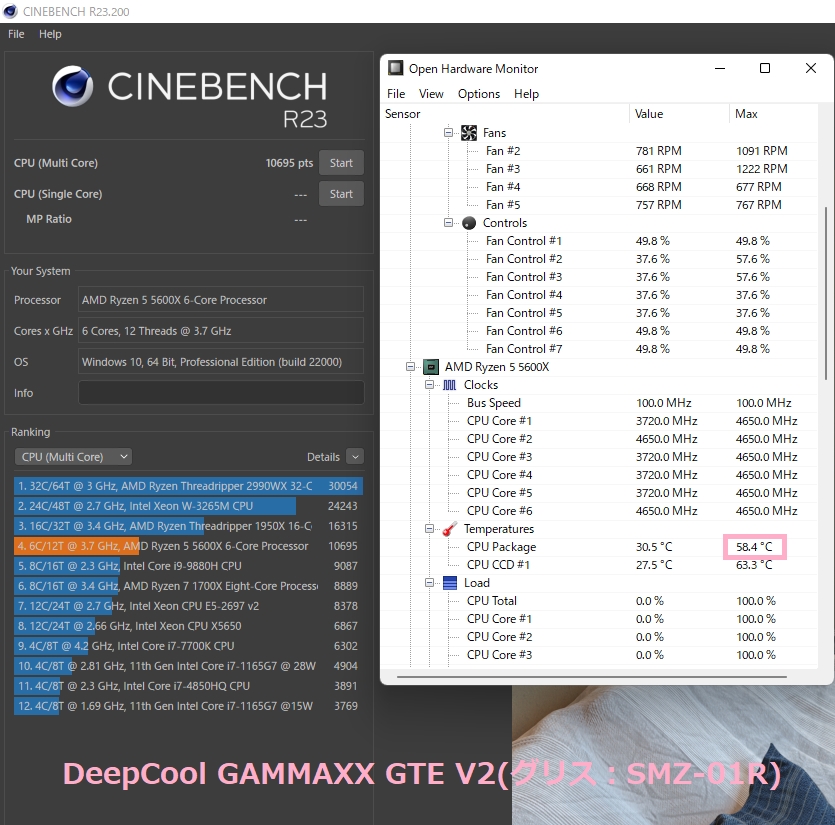The height and width of the screenshot is (825, 835).
Task: Select the CPU Package temperature row
Action: (x=600, y=547)
